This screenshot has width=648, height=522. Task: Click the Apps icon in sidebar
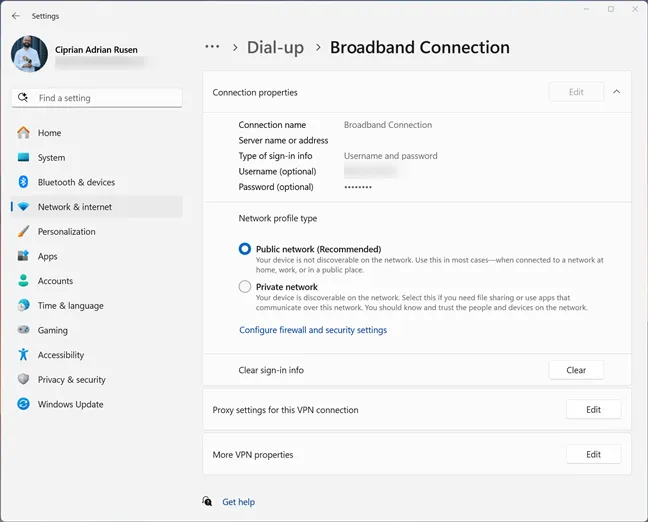click(24, 256)
